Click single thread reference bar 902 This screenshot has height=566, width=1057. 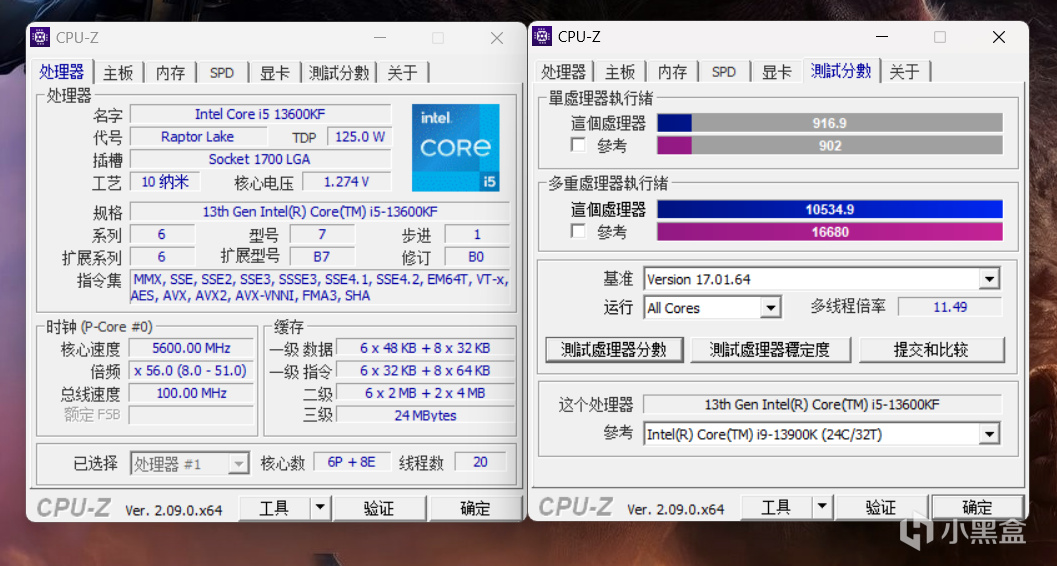pyautogui.click(x=830, y=146)
